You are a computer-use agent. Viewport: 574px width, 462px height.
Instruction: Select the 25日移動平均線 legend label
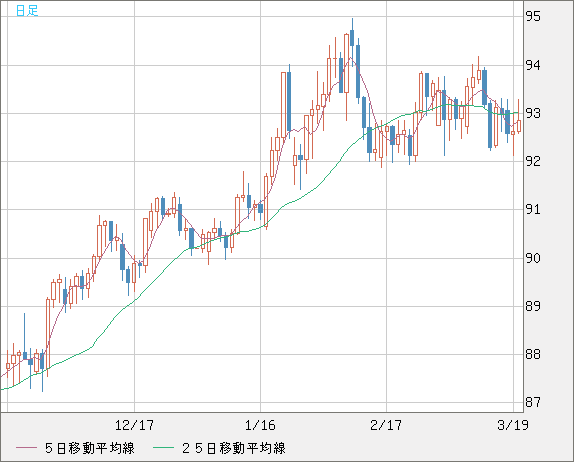(234, 448)
